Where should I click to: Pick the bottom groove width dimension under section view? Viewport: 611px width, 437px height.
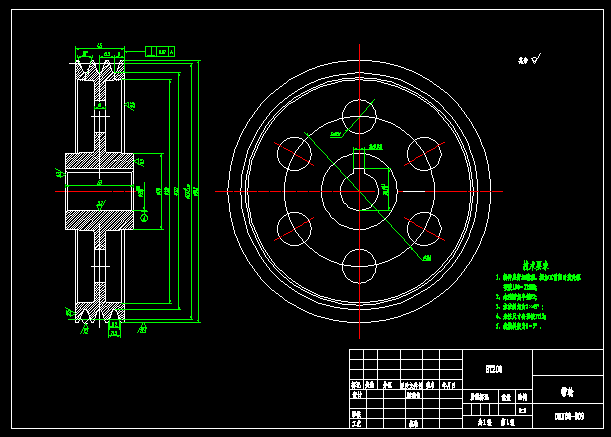tap(114, 334)
